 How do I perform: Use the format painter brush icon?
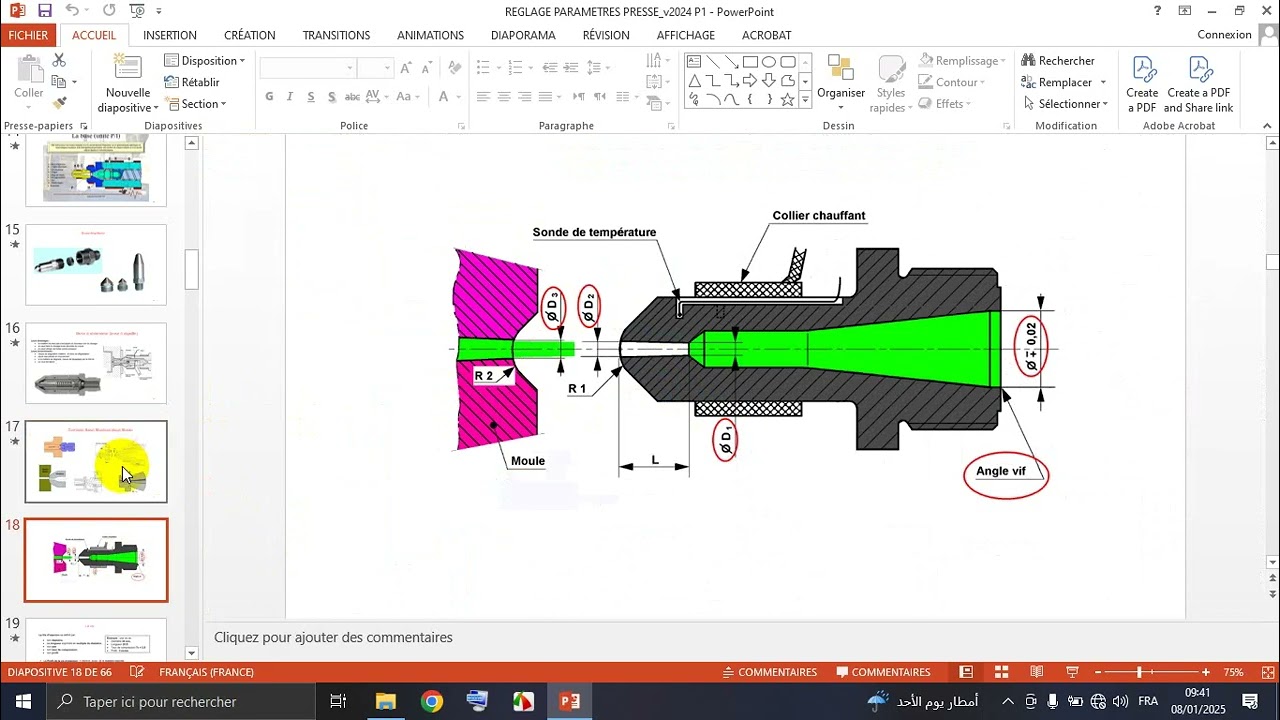click(59, 102)
